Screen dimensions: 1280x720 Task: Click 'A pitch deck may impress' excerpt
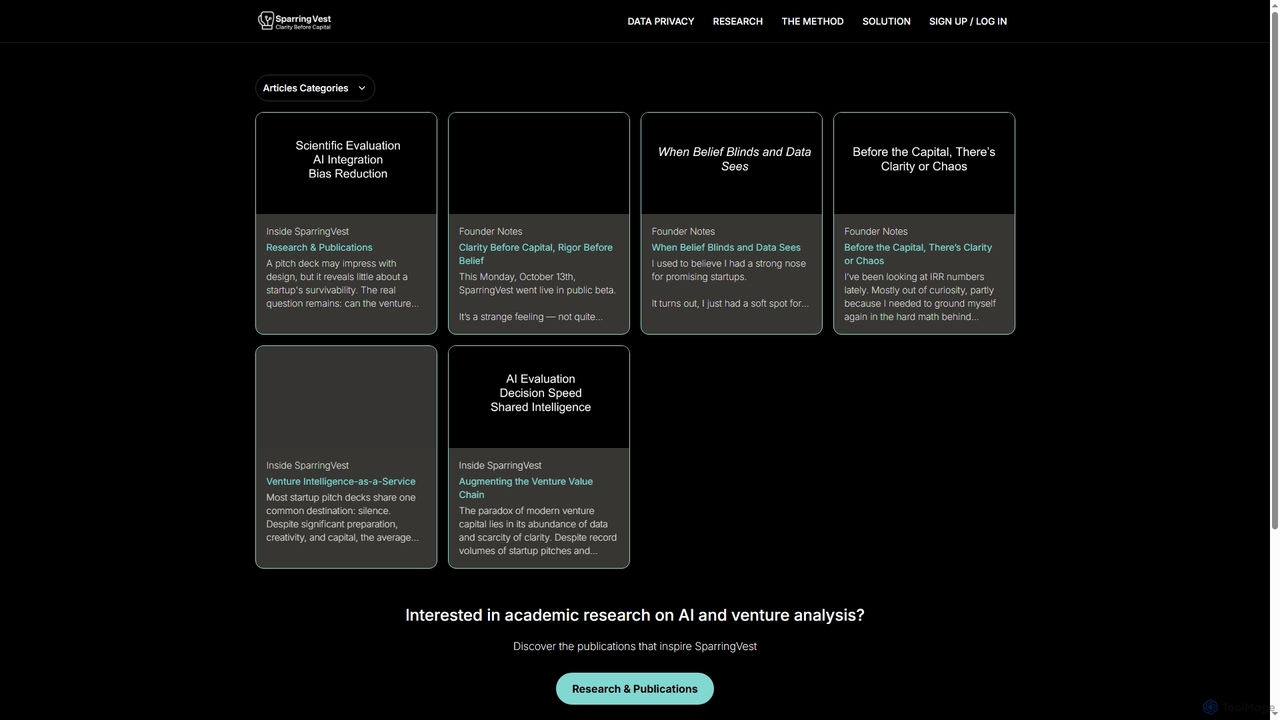click(342, 283)
